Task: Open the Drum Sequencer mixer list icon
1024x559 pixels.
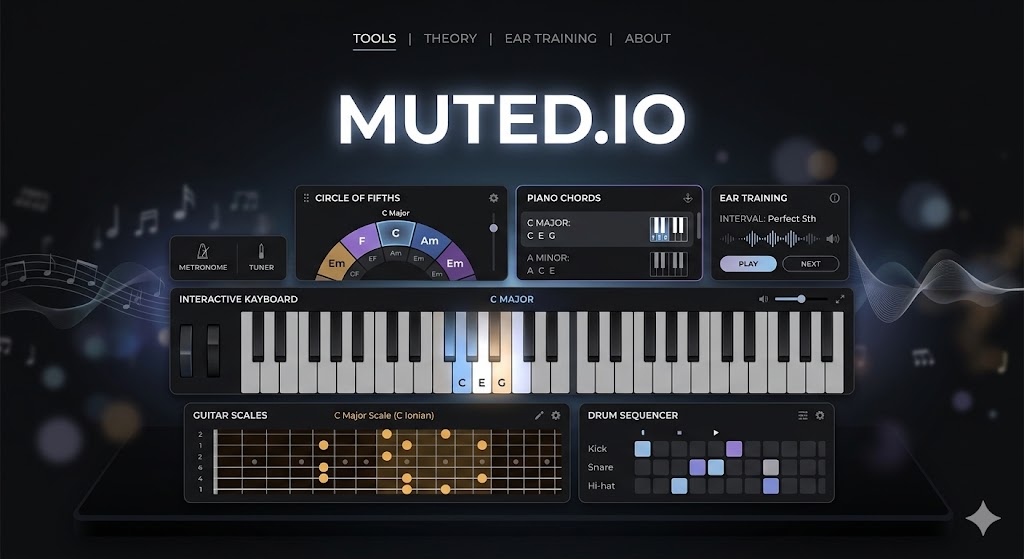Action: (x=803, y=415)
